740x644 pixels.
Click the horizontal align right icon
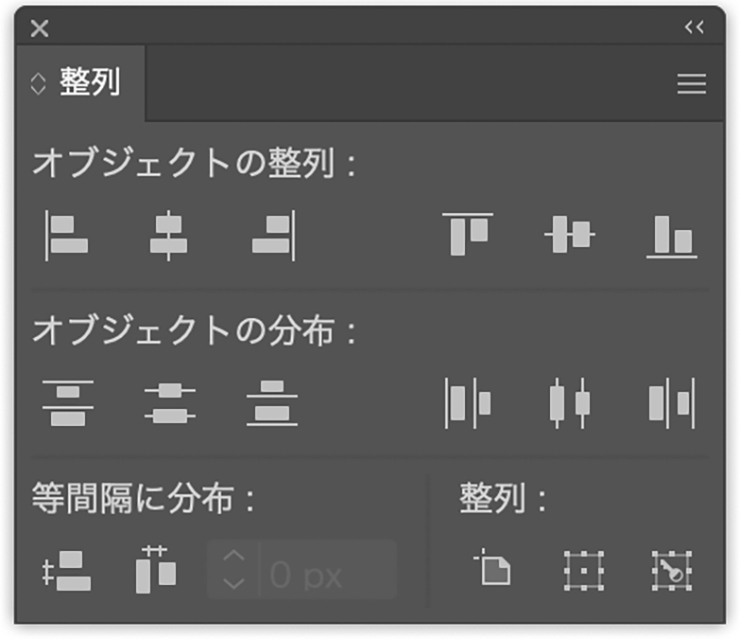(x=273, y=235)
